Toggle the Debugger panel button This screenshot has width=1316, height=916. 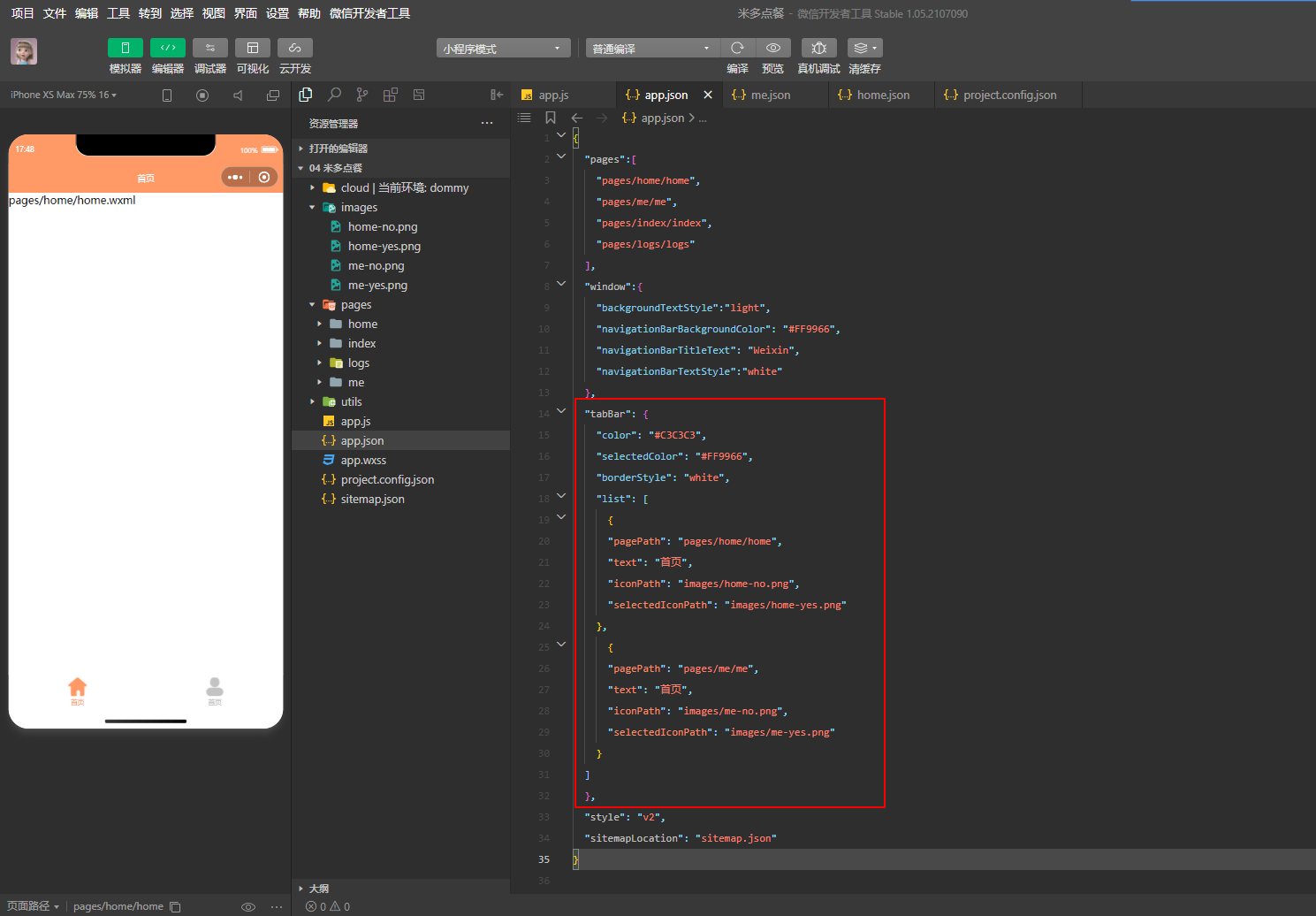(x=209, y=48)
